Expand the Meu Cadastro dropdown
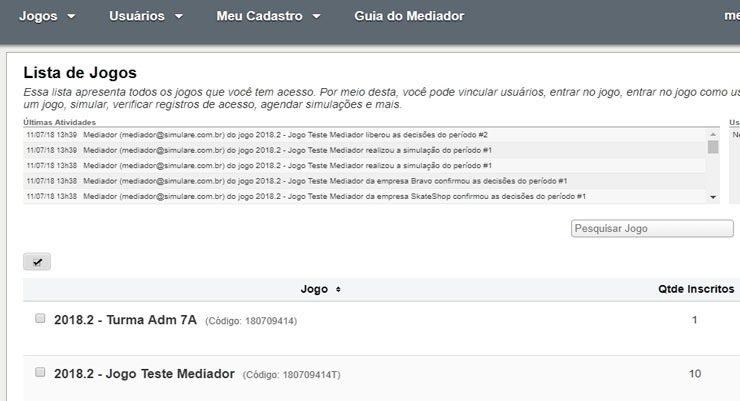Screen dimensions: 740x401 267,17
